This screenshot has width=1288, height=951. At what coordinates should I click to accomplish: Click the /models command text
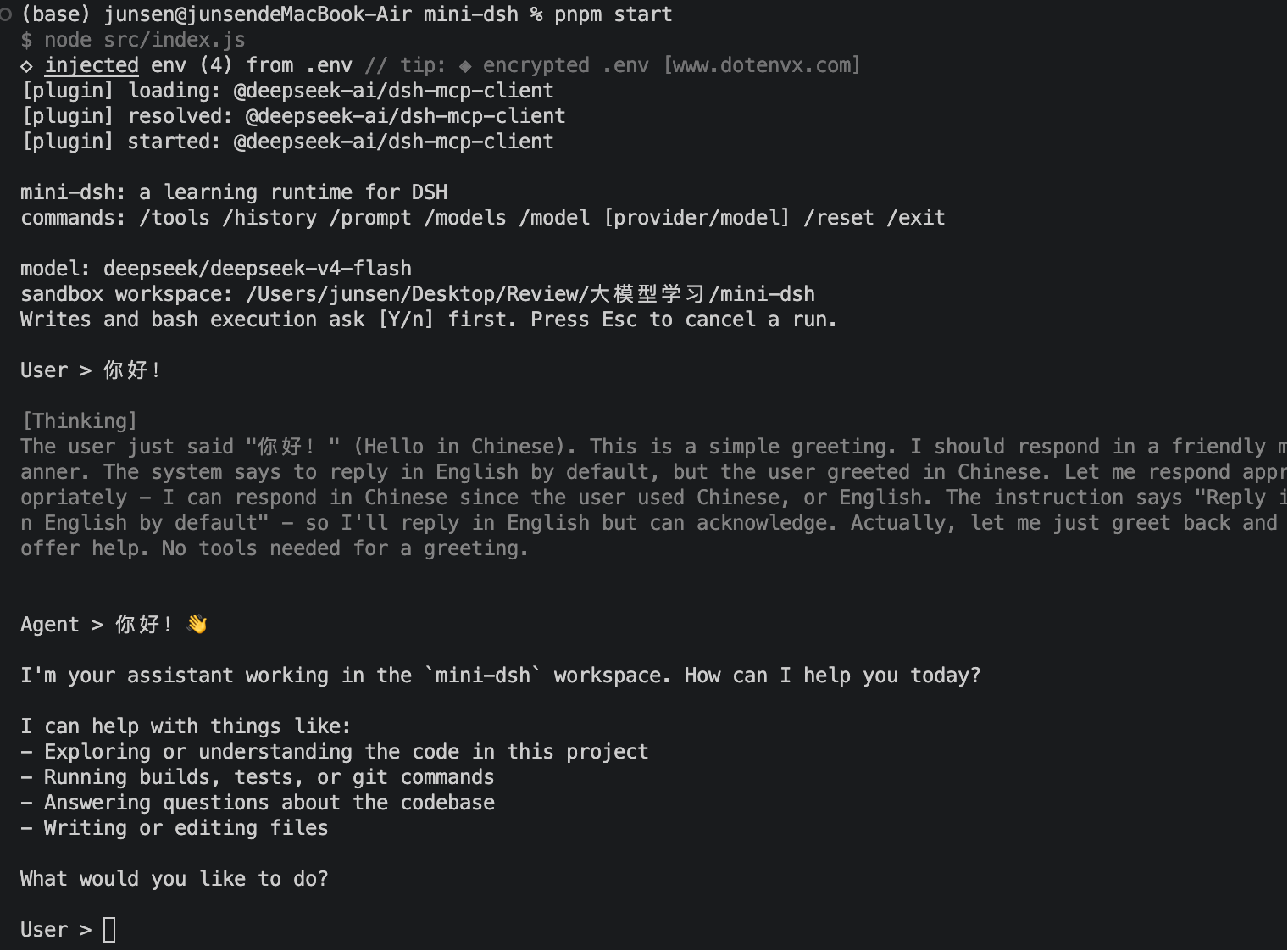pos(465,218)
